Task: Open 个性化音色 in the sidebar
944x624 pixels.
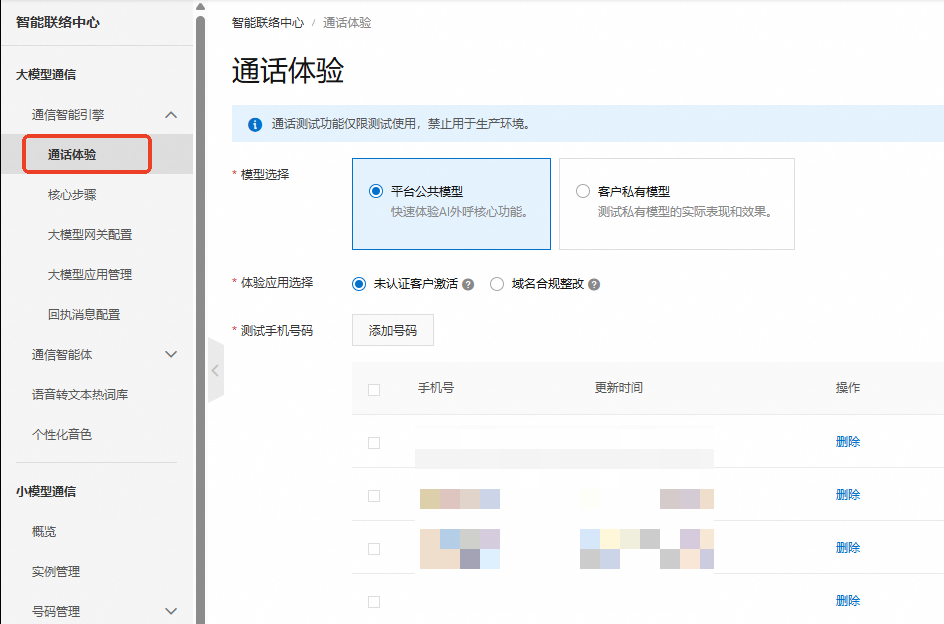Action: pyautogui.click(x=62, y=434)
